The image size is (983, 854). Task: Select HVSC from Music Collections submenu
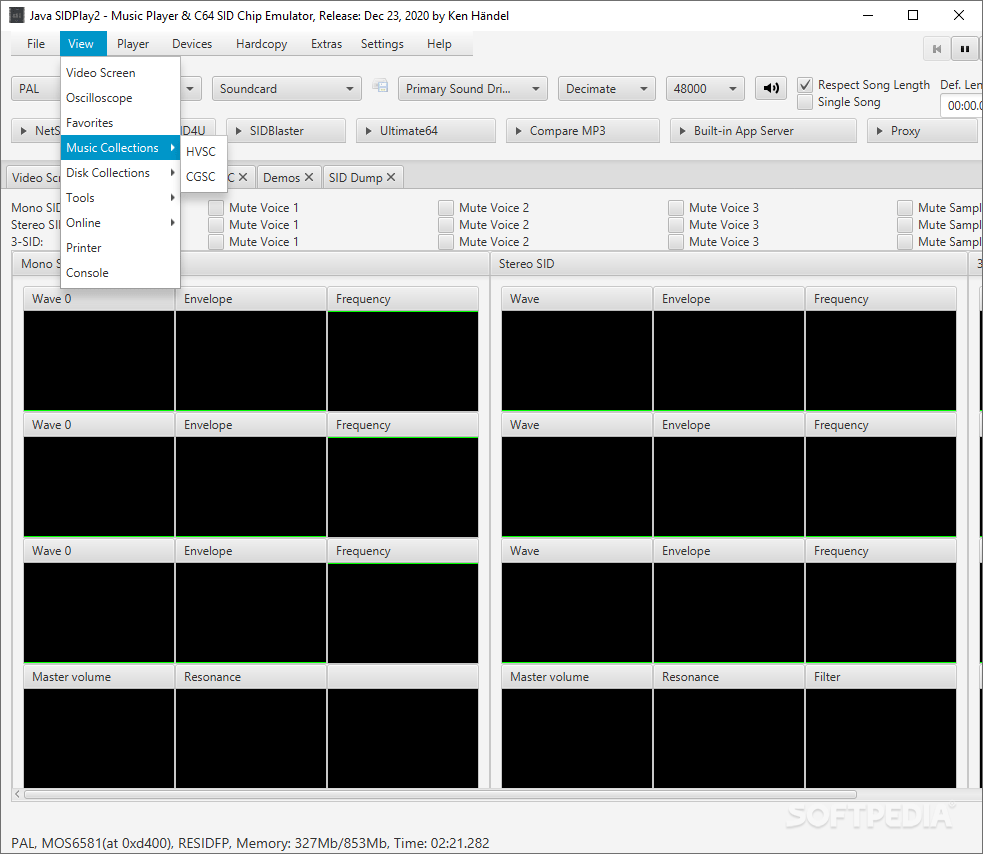[204, 152]
